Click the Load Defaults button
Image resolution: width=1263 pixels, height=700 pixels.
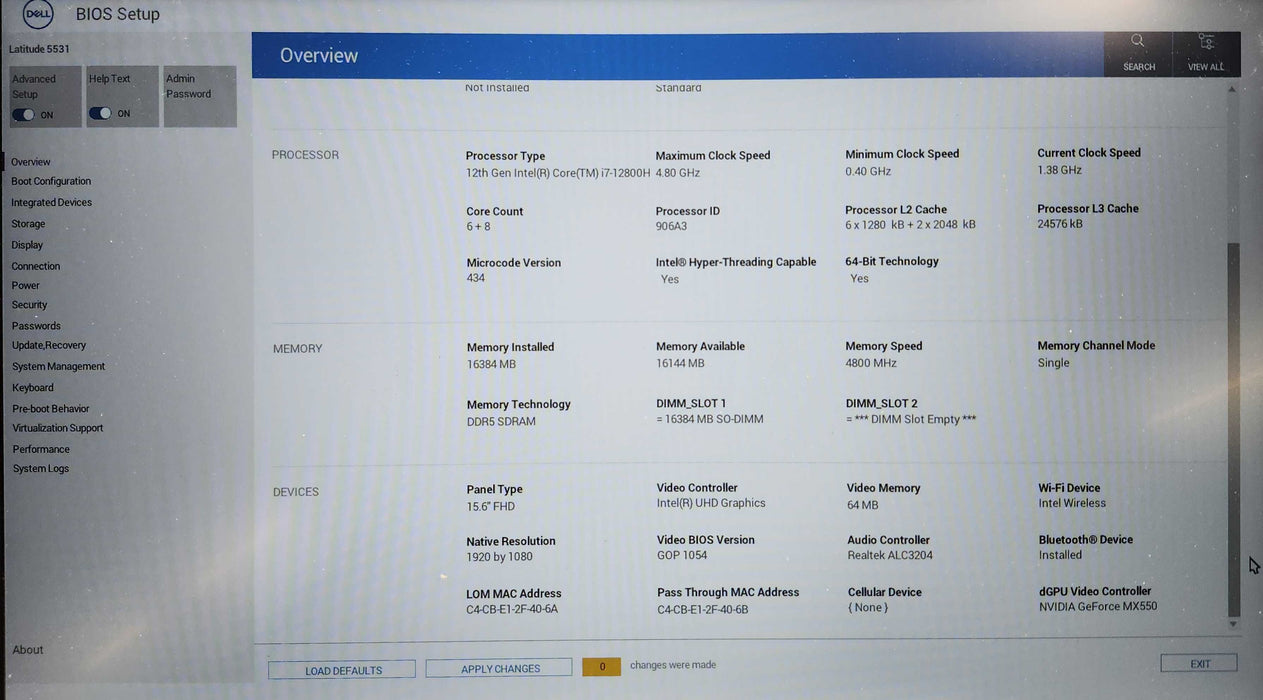click(x=342, y=670)
